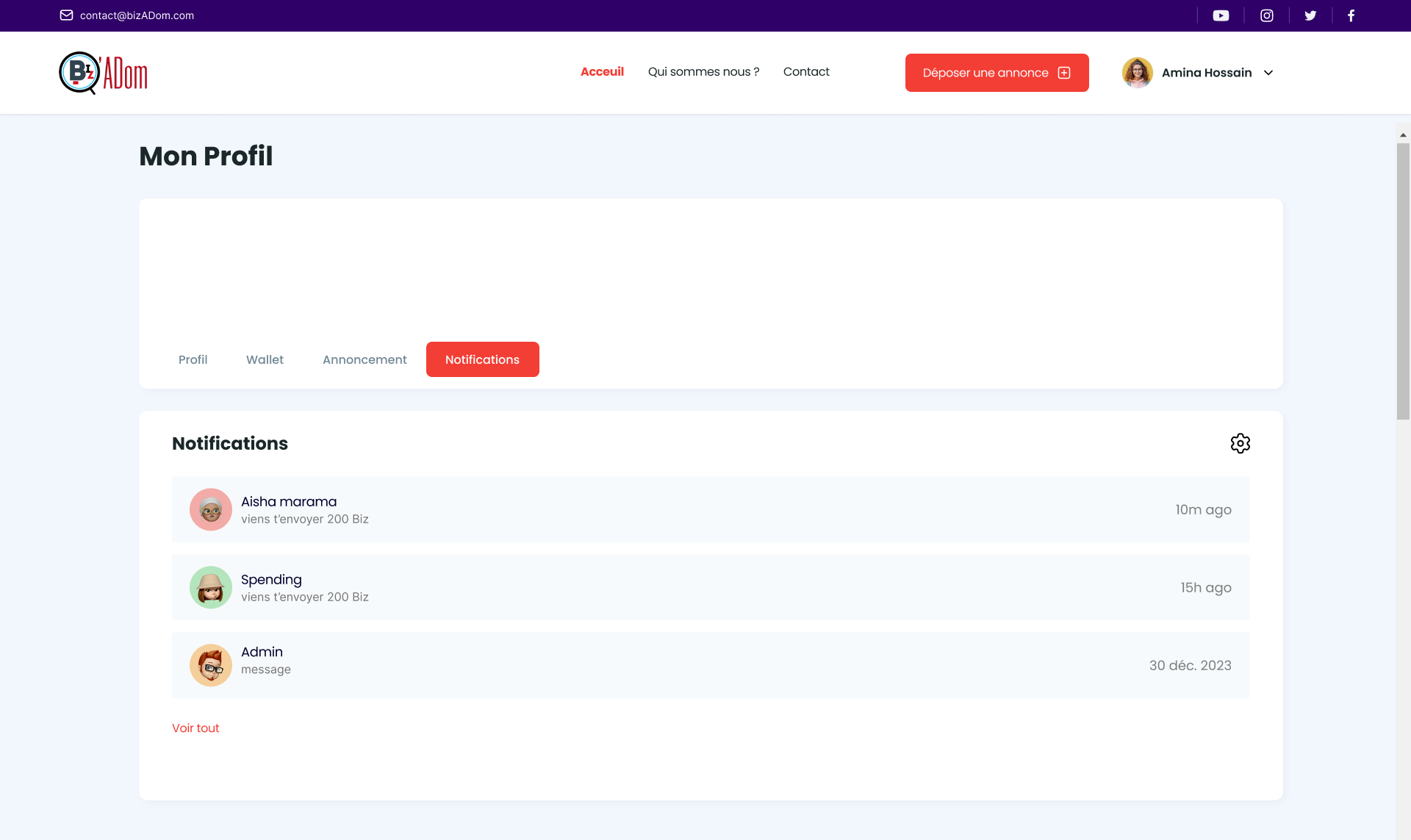Open the Annoncement tab

[365, 359]
